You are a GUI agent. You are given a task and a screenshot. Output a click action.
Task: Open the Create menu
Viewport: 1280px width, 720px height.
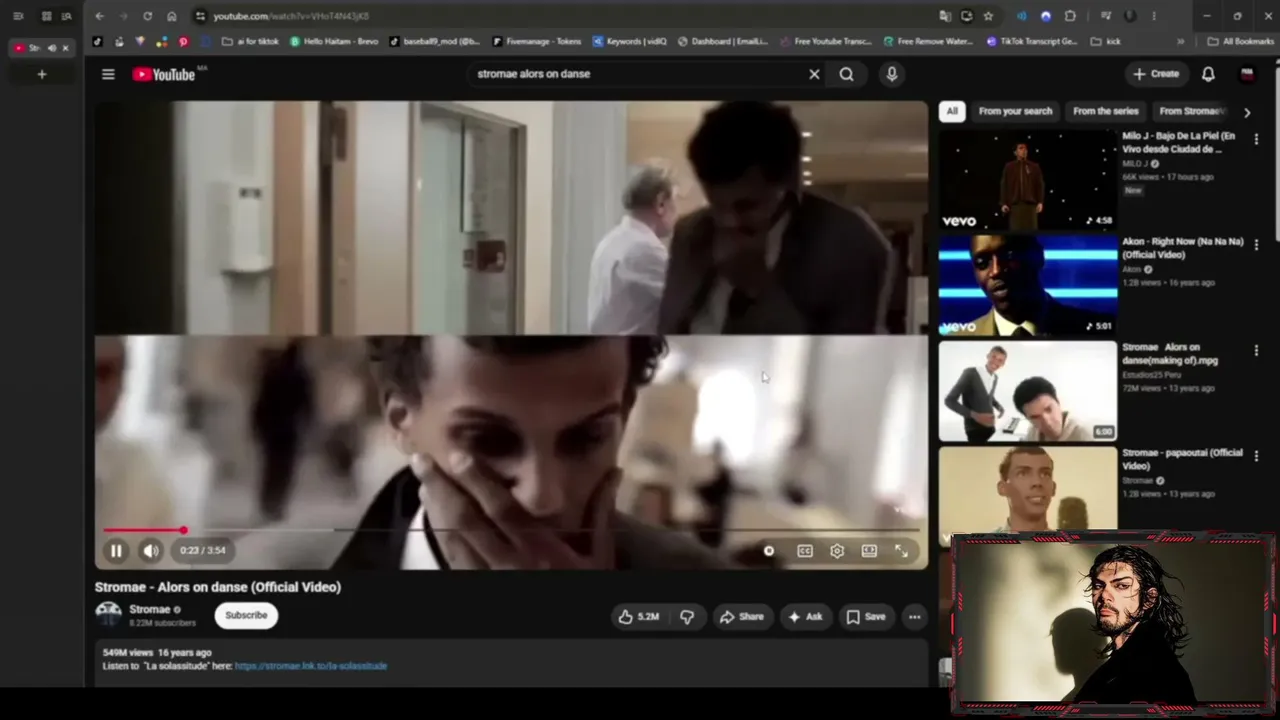(1156, 74)
